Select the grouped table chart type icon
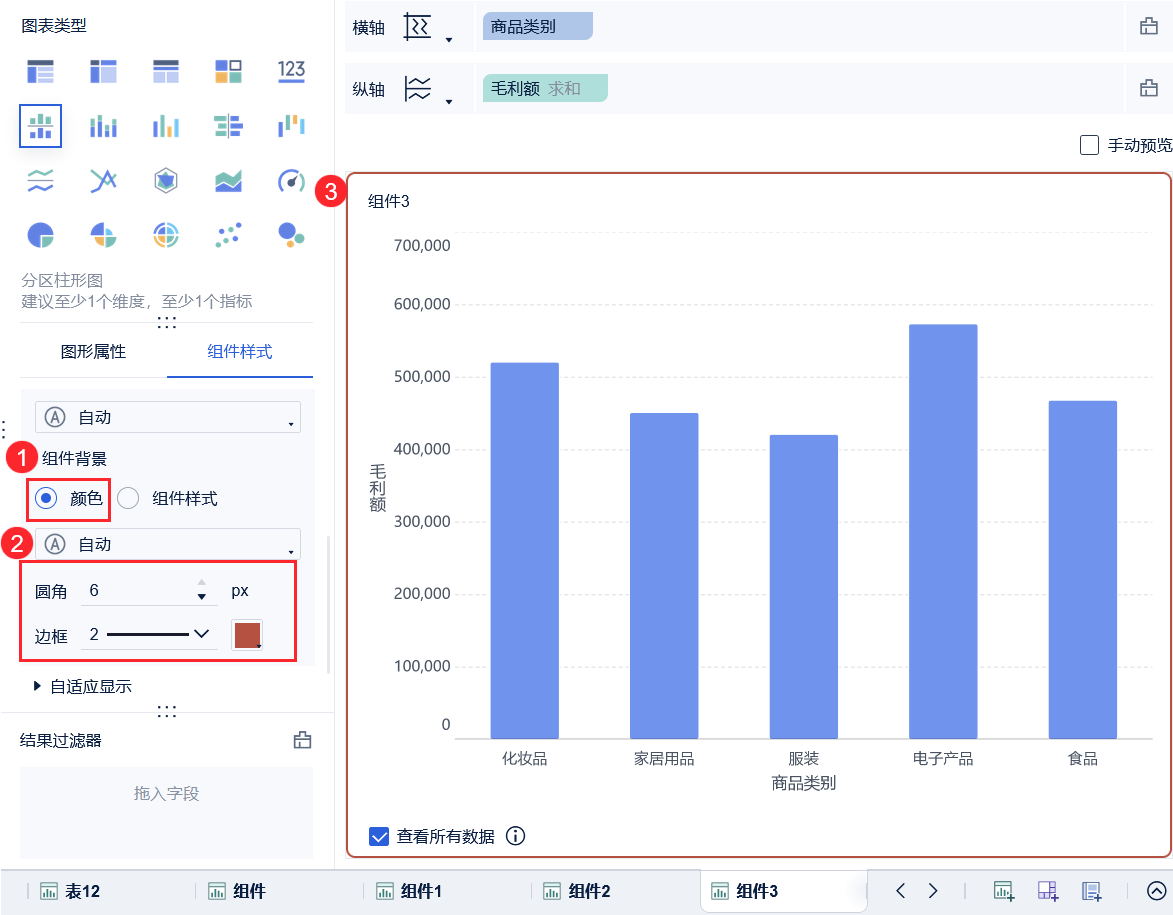 tap(40, 72)
